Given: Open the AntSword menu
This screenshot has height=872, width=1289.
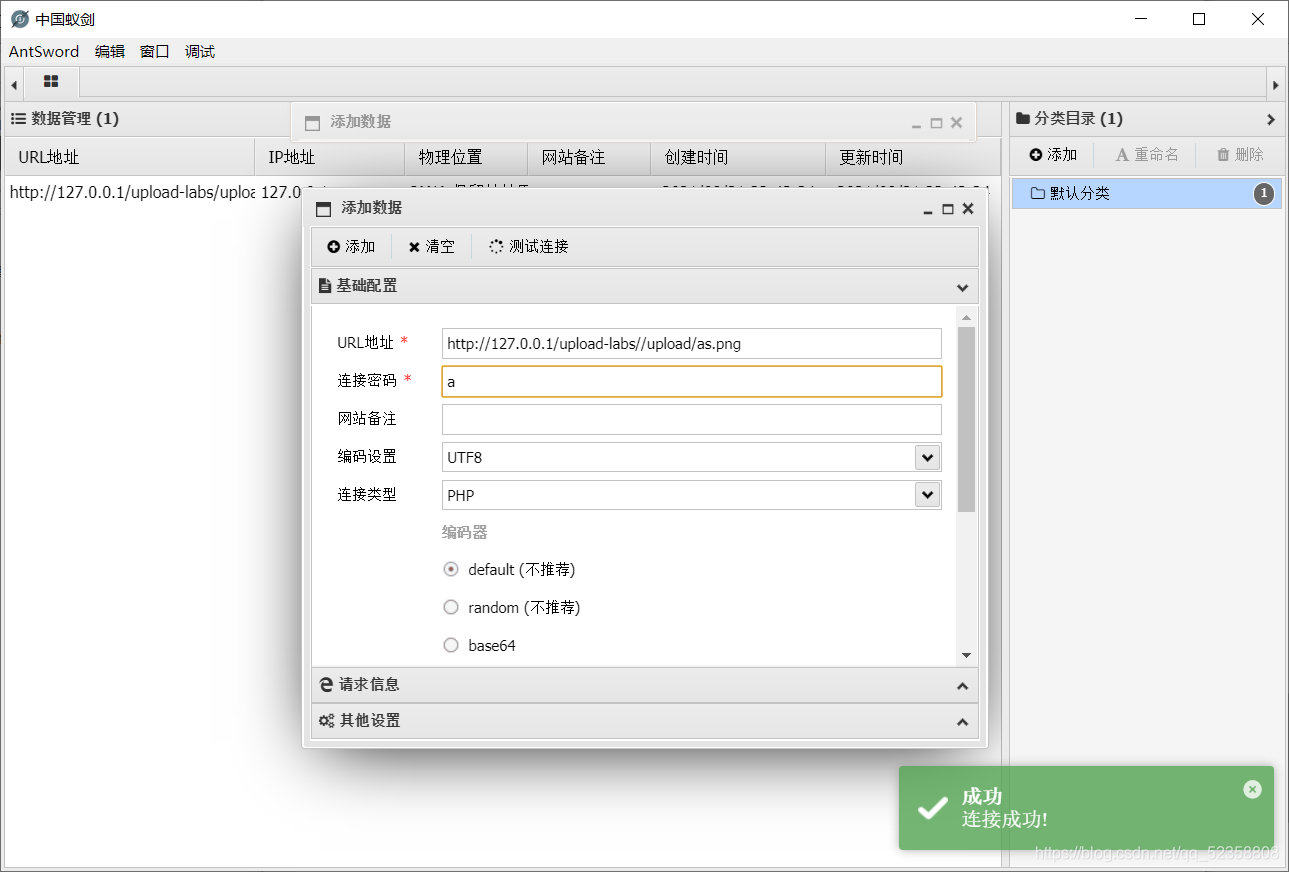Looking at the screenshot, I should [44, 52].
